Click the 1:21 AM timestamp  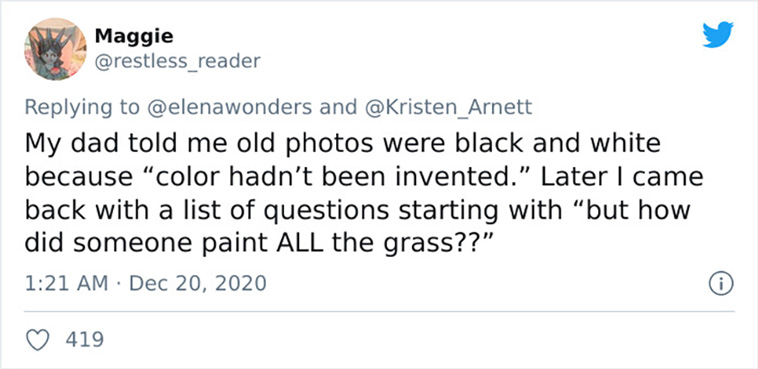[66, 283]
